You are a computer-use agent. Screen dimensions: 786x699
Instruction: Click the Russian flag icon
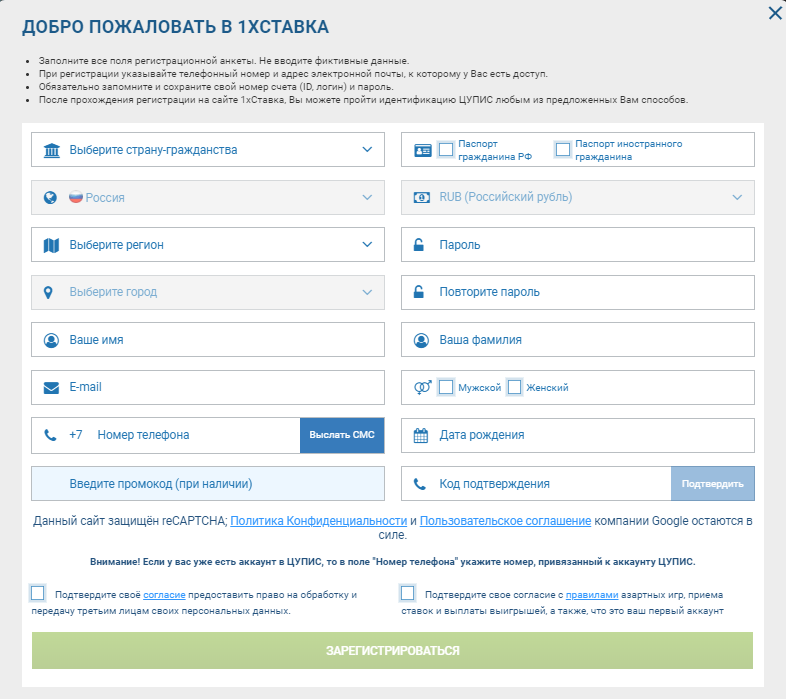pos(76,197)
